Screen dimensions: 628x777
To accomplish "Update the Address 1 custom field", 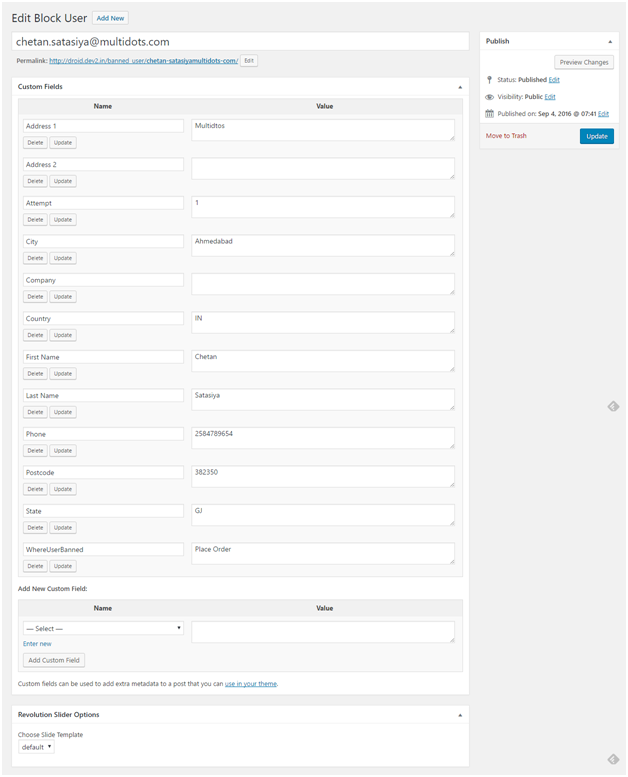I will (x=63, y=143).
